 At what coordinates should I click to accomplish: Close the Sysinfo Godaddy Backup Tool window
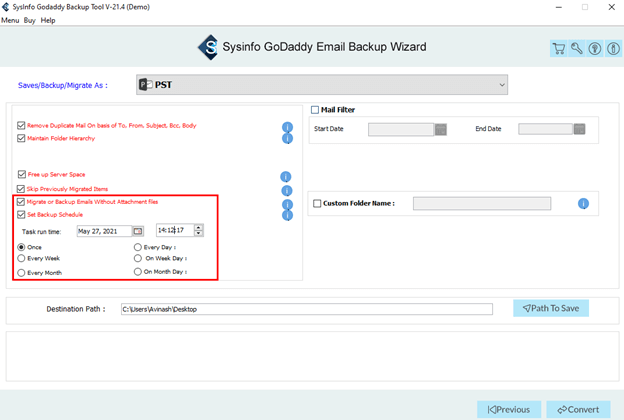tap(612, 7)
